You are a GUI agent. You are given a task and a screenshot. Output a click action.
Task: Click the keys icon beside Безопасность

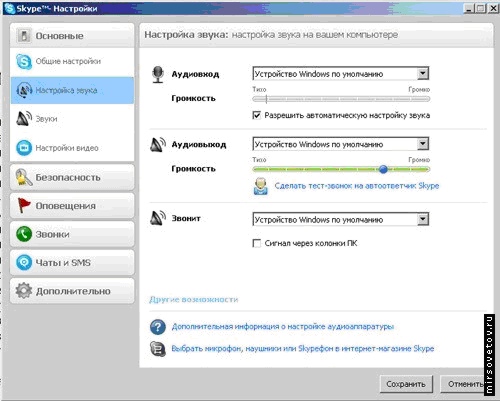23,177
